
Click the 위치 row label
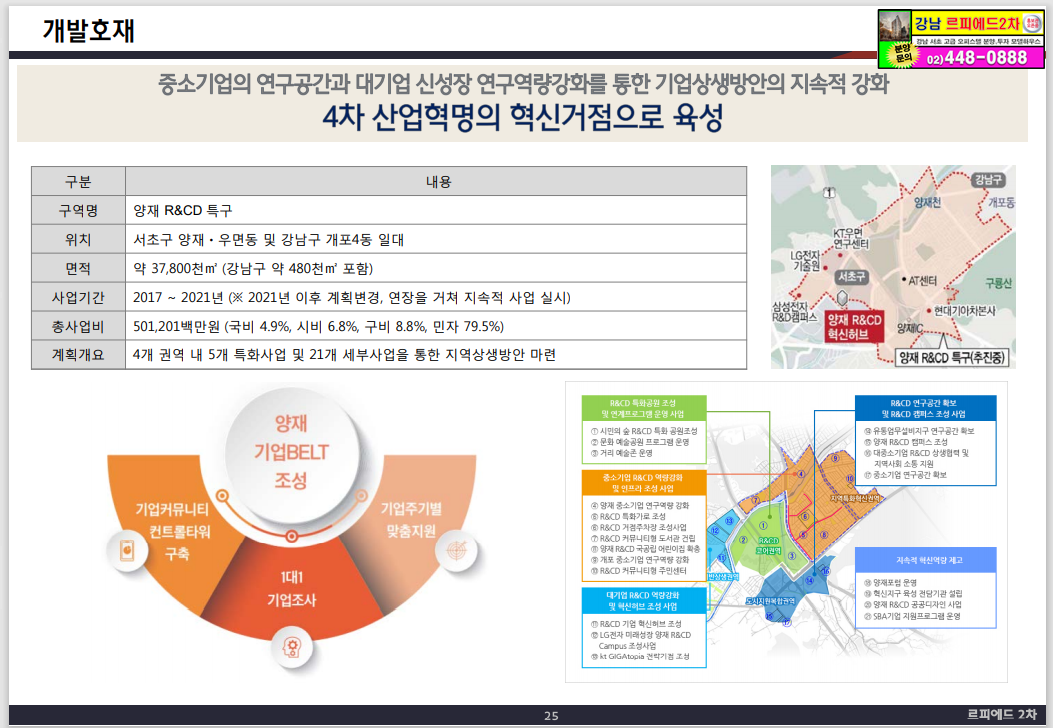click(x=78, y=239)
